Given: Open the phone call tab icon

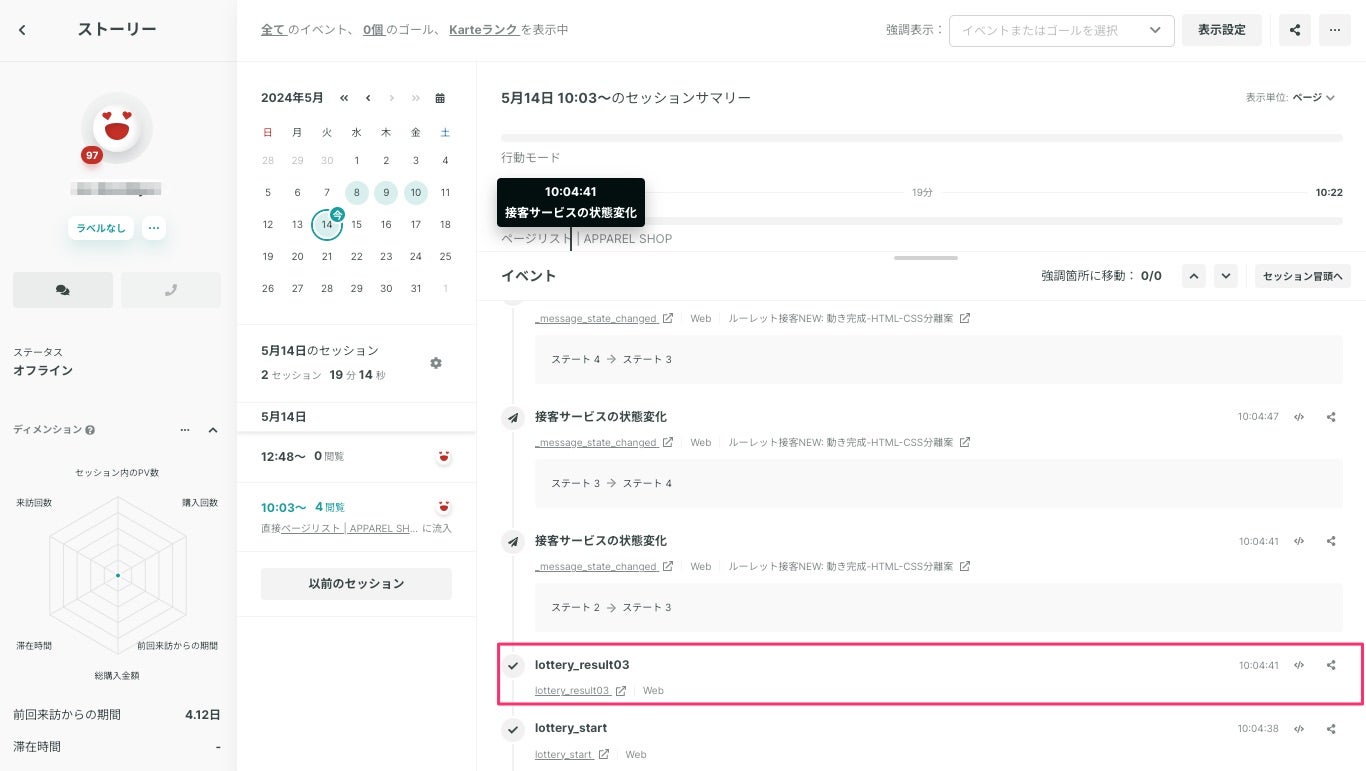Looking at the screenshot, I should coord(171,290).
